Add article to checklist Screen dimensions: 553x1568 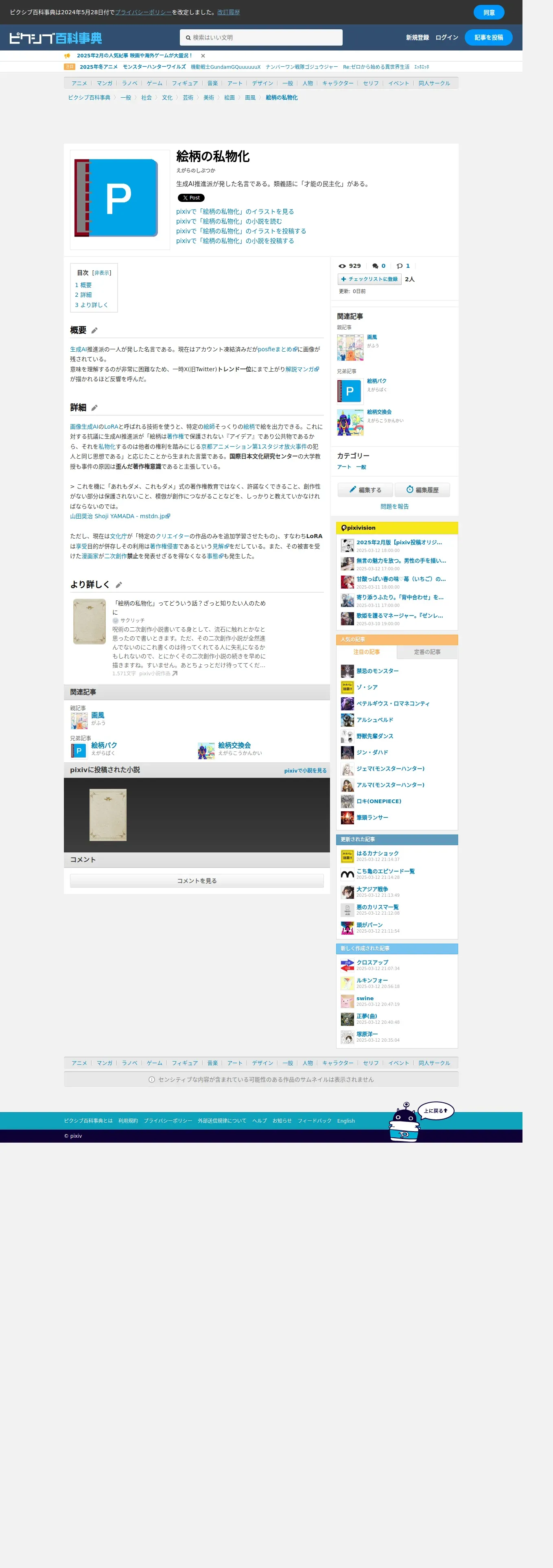pos(369,279)
